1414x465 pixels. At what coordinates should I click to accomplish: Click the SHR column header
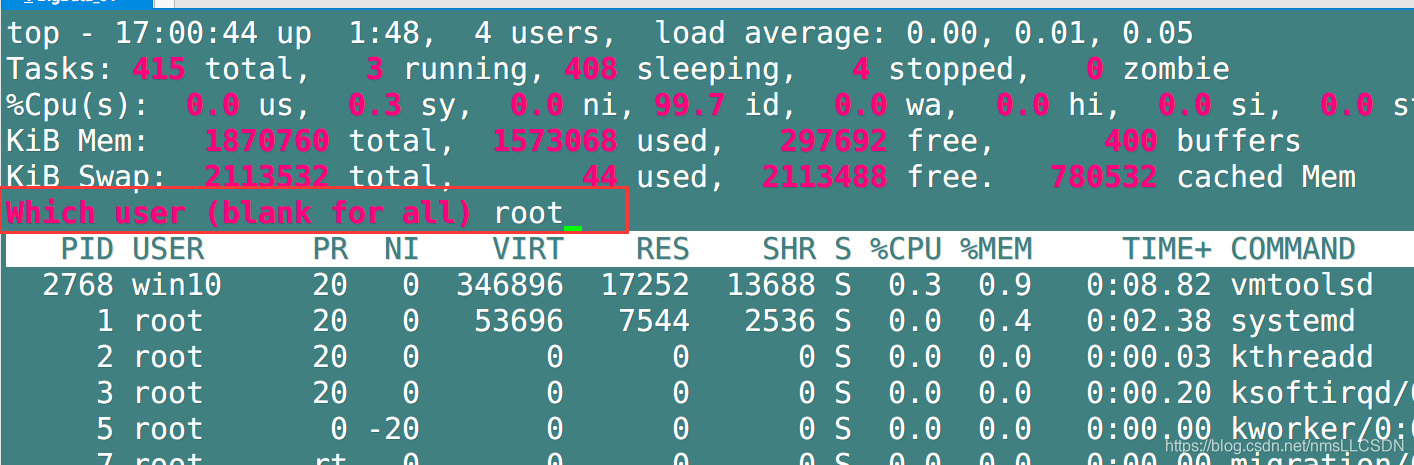[x=789, y=249]
